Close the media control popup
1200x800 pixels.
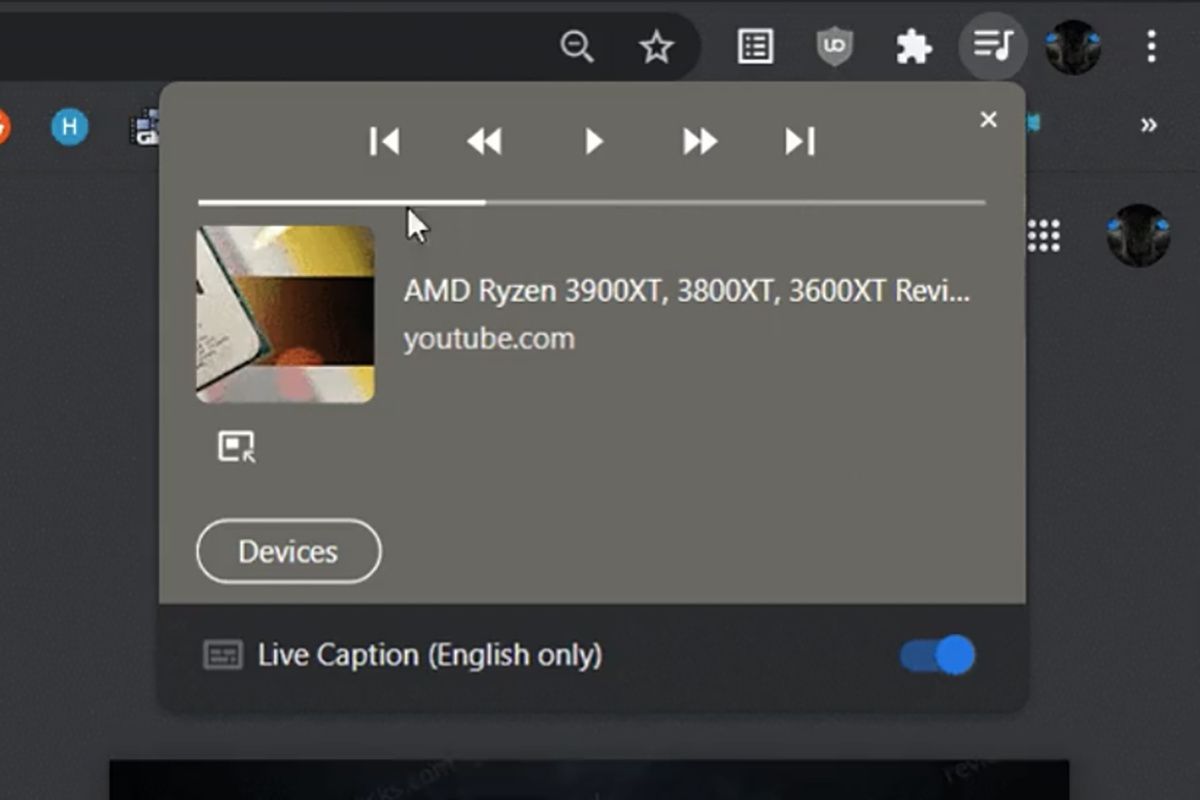(x=988, y=120)
